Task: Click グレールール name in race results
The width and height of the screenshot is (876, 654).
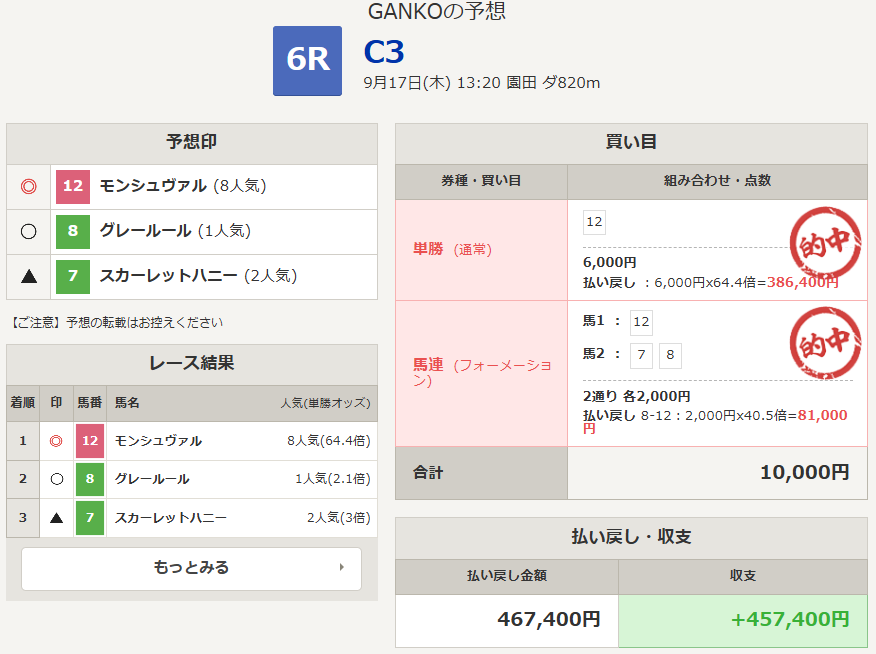Action: (152, 479)
